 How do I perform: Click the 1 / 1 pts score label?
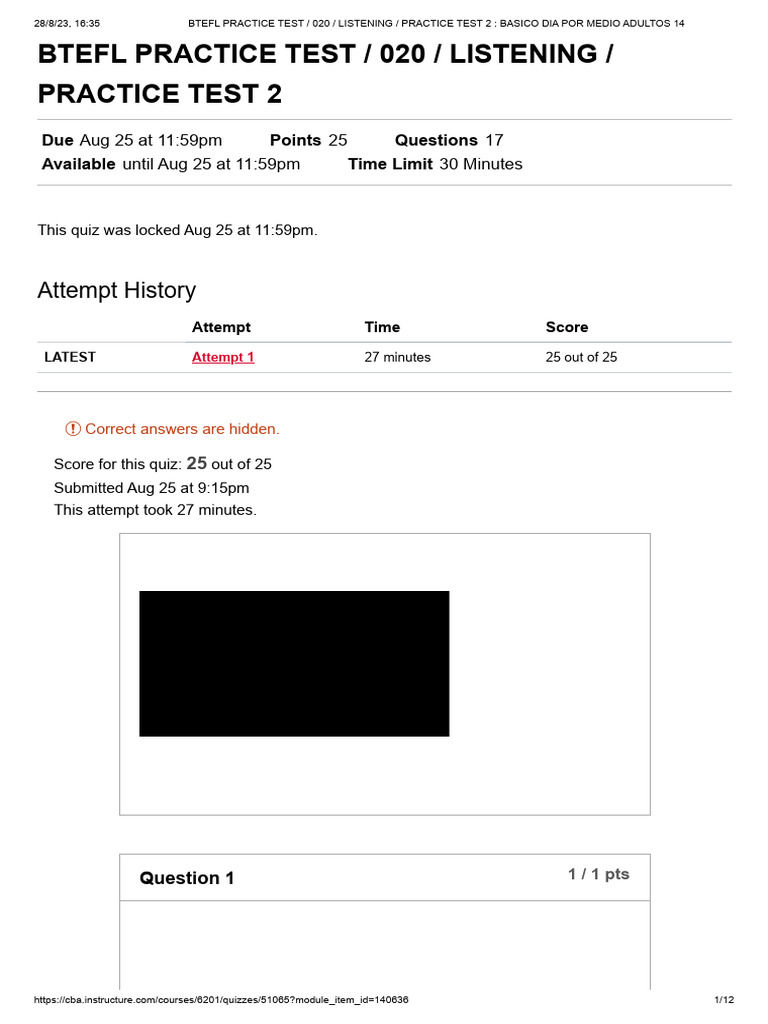point(599,874)
